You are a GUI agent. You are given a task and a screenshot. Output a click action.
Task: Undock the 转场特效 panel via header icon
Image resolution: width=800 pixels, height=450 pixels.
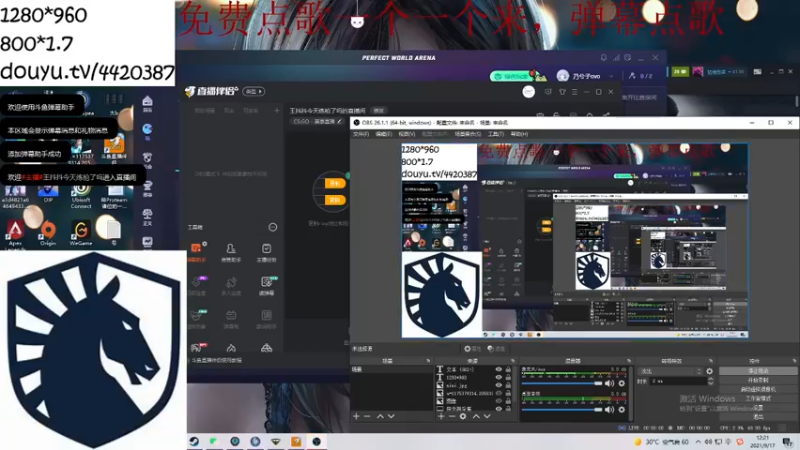tap(711, 361)
